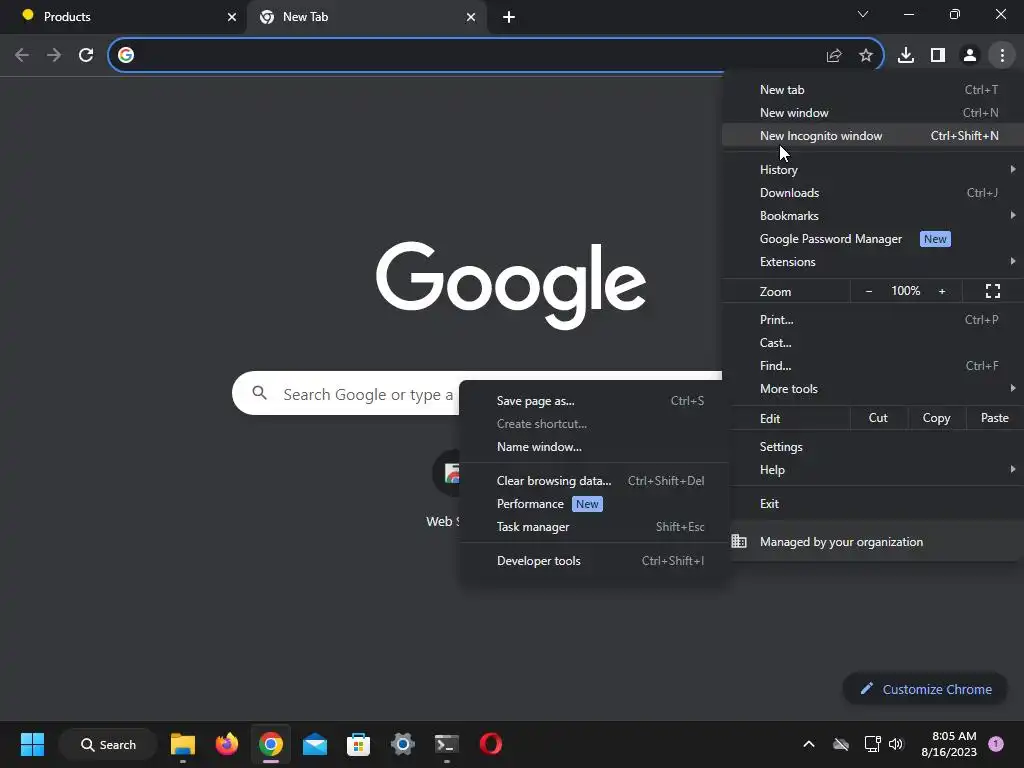Open the clock showing 8:05 AM
The image size is (1024, 768).
coord(949,744)
